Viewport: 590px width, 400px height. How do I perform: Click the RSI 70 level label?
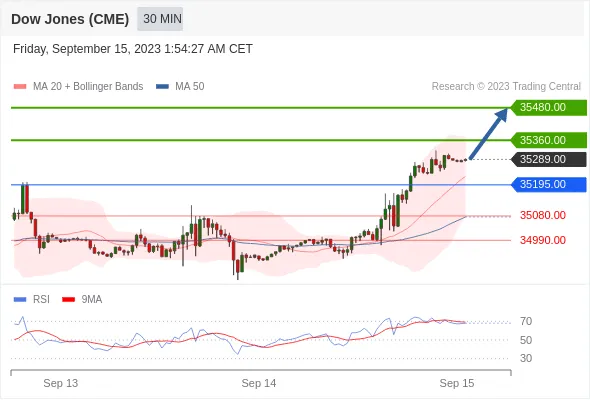tap(526, 322)
